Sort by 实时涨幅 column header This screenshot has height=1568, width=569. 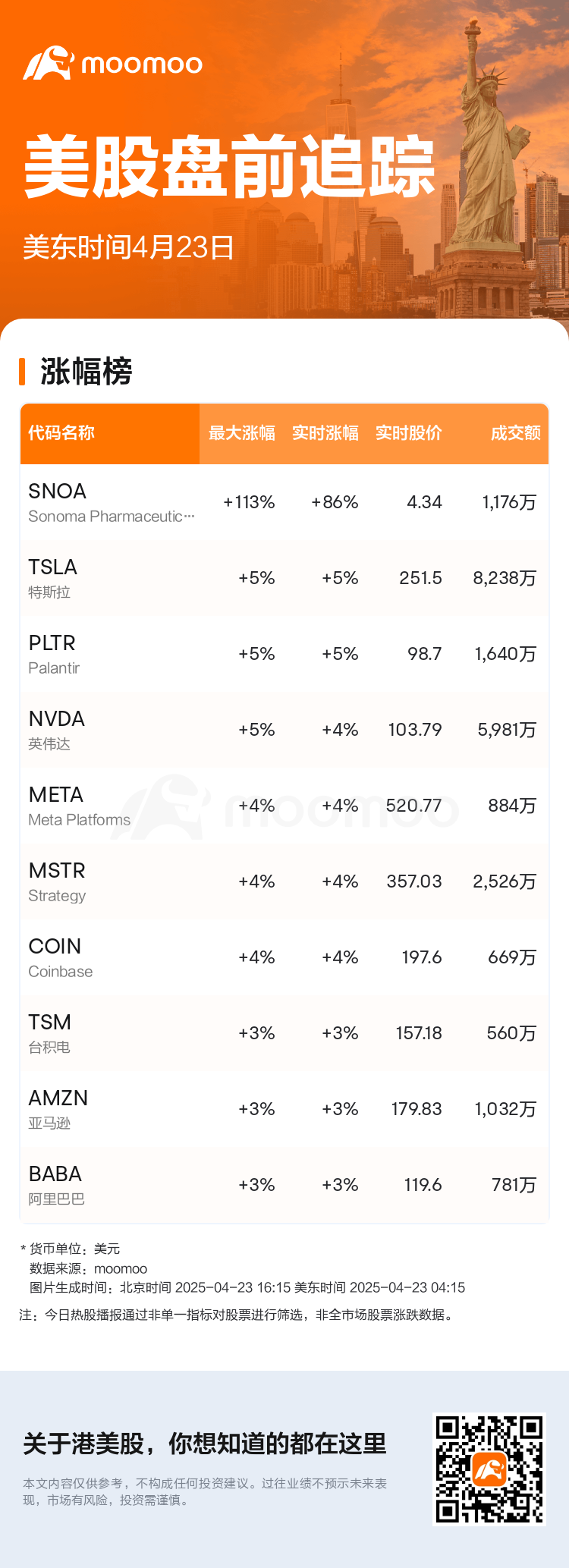(325, 433)
